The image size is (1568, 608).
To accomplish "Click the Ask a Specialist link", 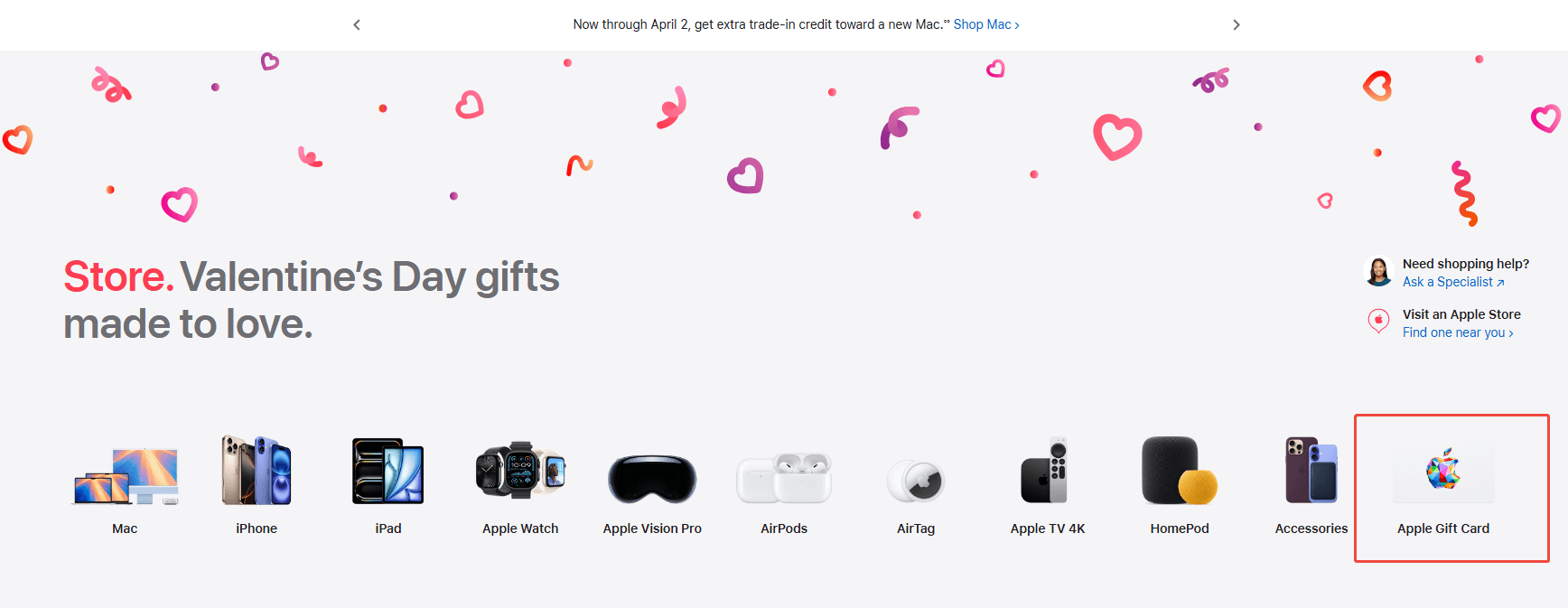I will click(x=1453, y=282).
